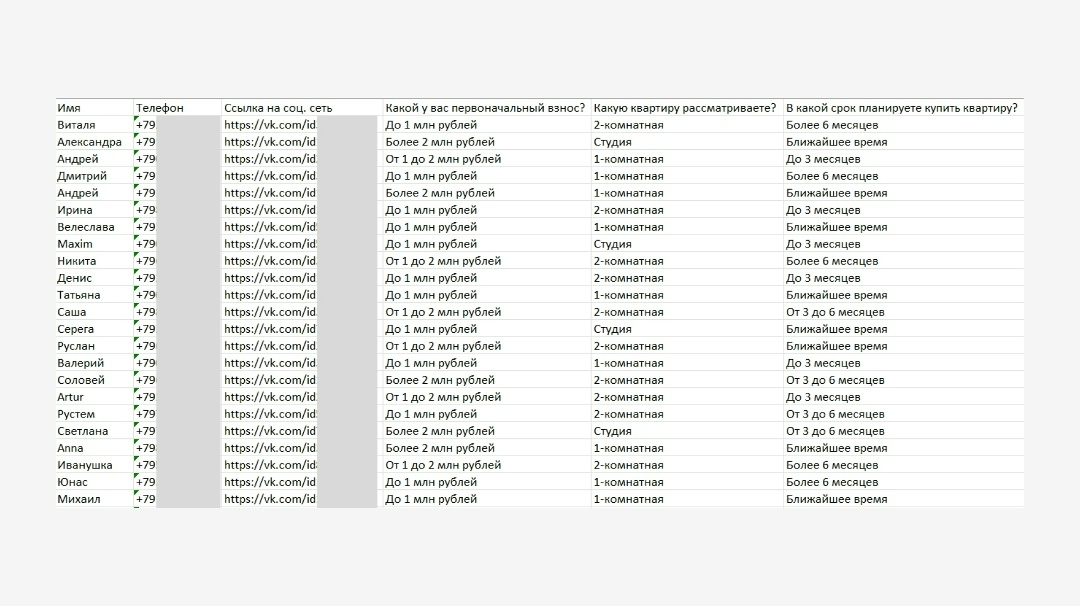
Task: Select the Какой у вас первоначальный взнос header
Action: [x=485, y=108]
